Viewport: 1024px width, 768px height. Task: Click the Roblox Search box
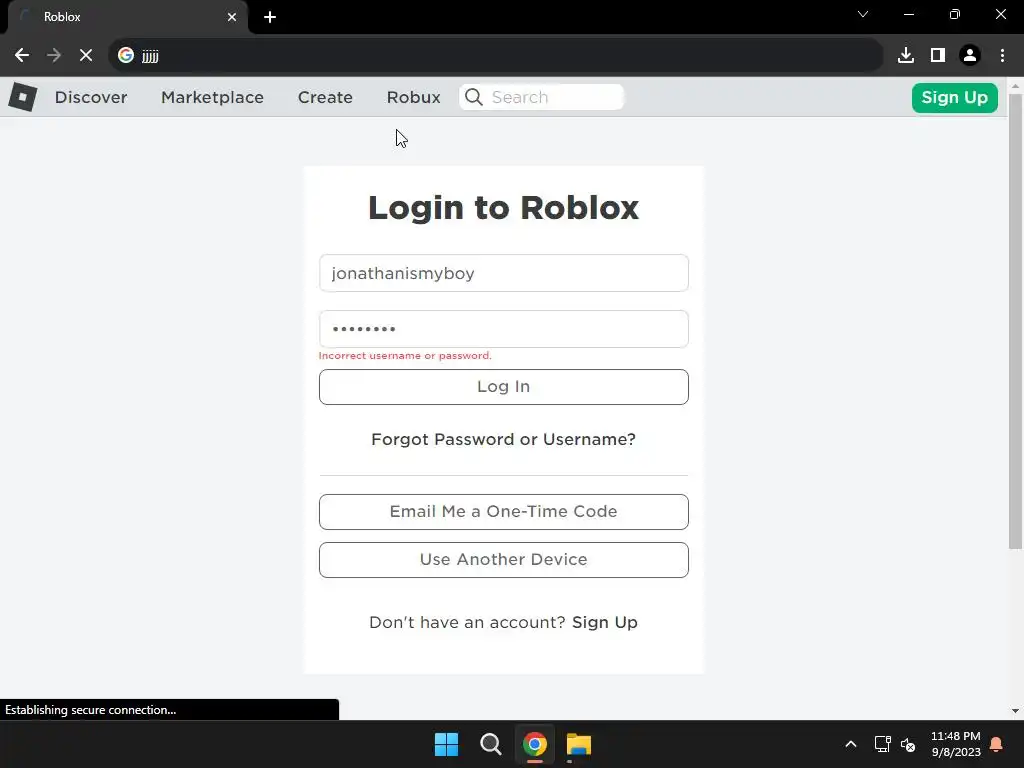pos(542,97)
